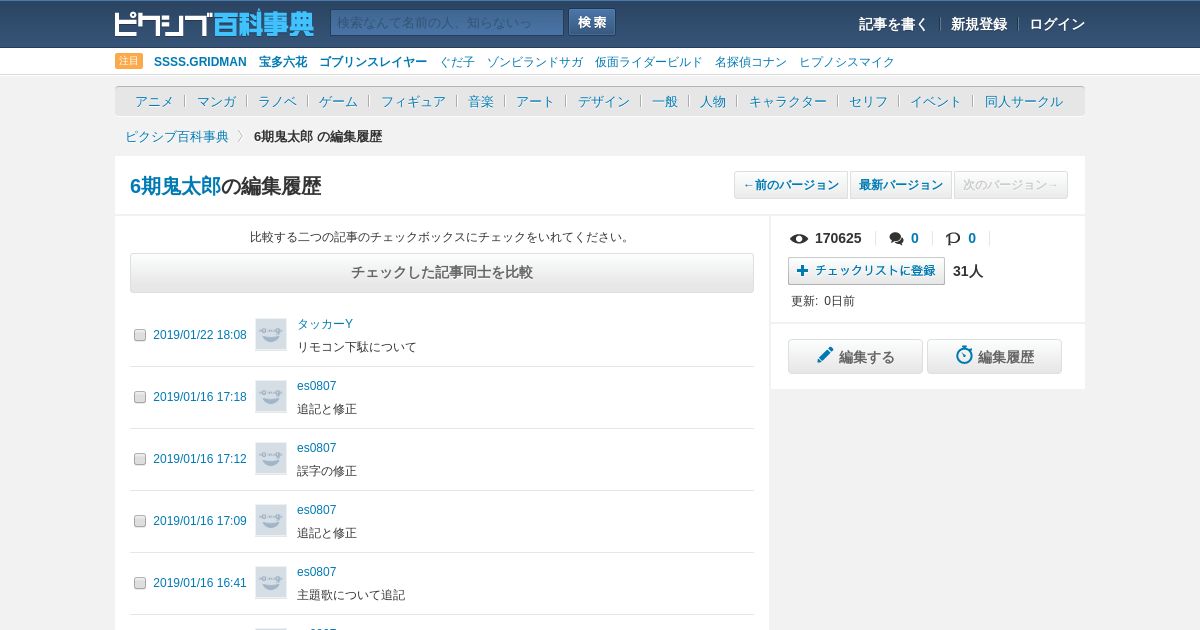Open the タッカーY username link
Image resolution: width=1200 pixels, height=630 pixels.
coord(325,324)
